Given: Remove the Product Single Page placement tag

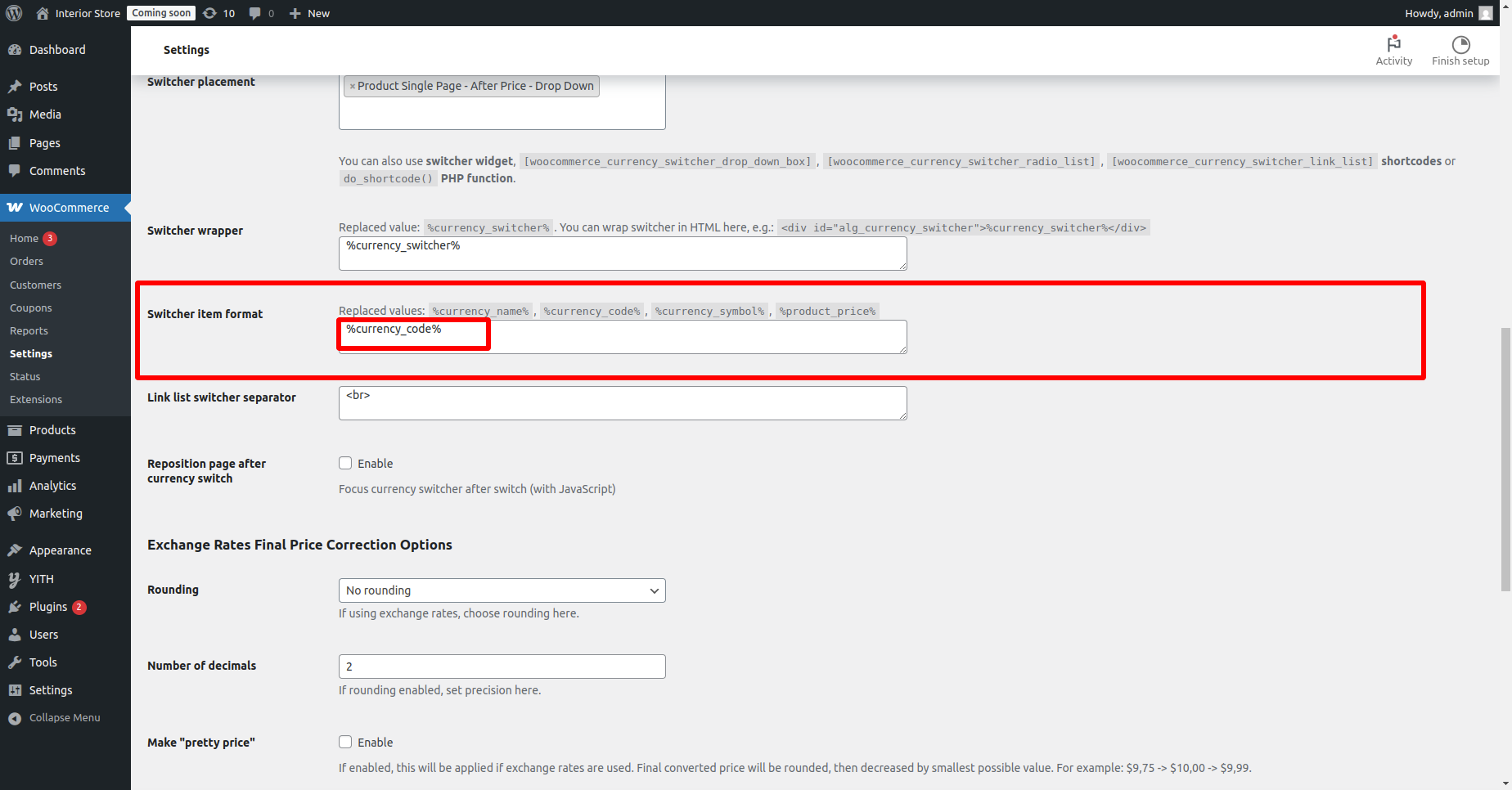Looking at the screenshot, I should coord(352,87).
